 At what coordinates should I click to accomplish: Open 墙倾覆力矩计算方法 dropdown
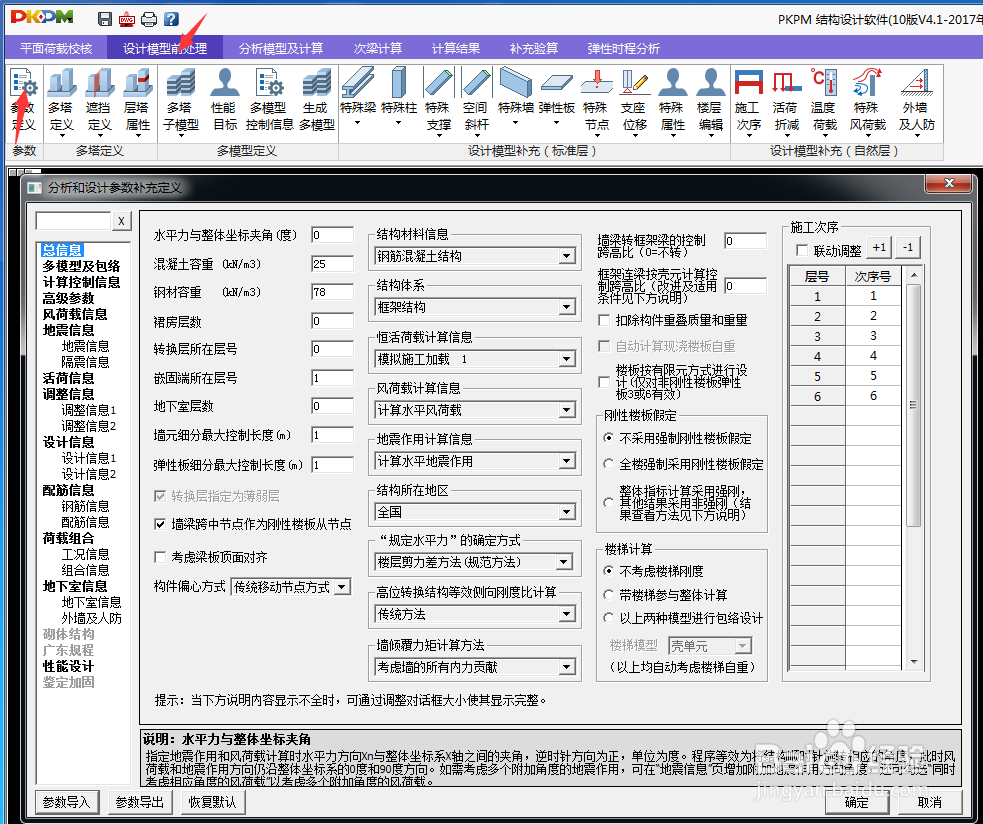pyautogui.click(x=475, y=667)
